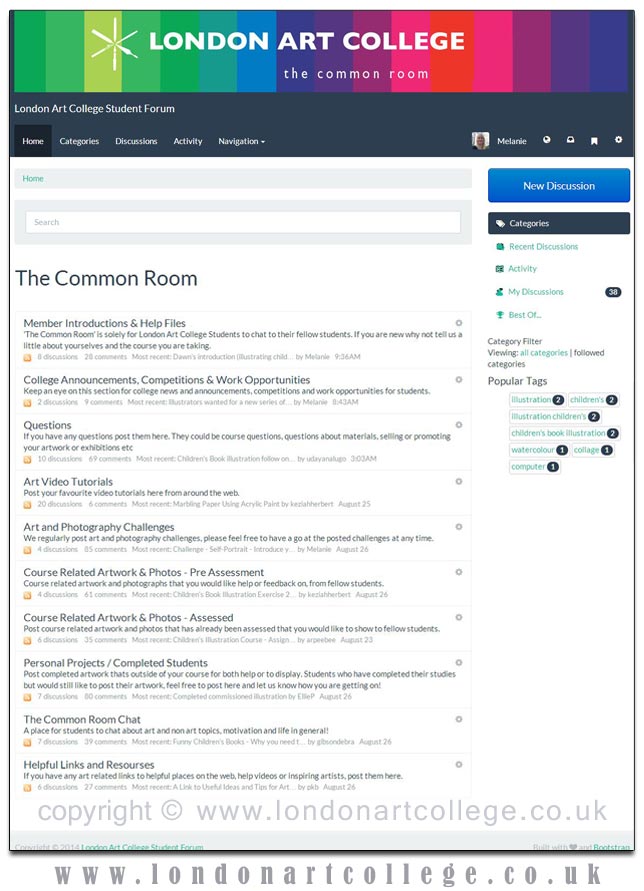Open Member Introductions & Help Files category
The height and width of the screenshot is (891, 644).
105,323
